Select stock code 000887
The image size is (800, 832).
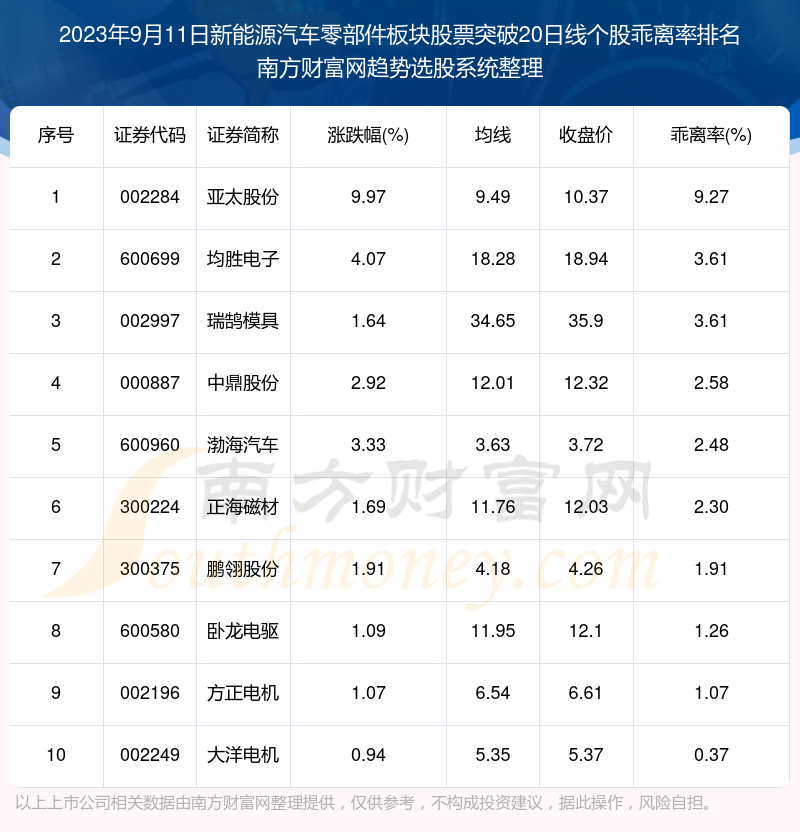(150, 383)
